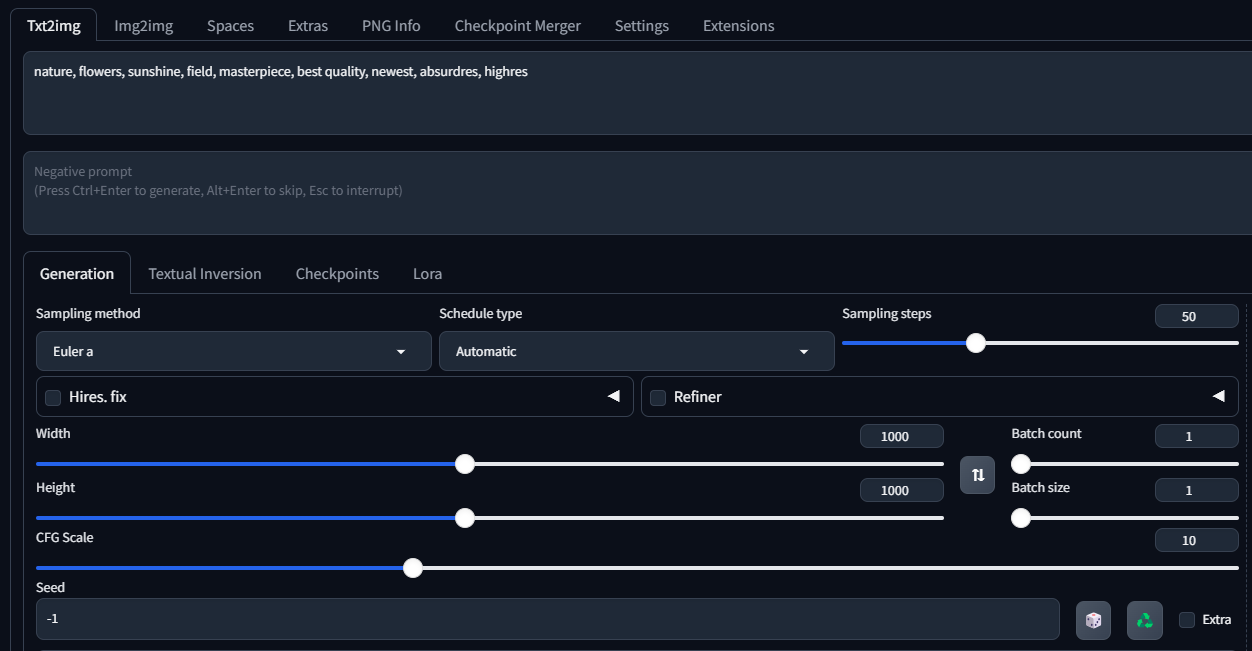
Task: Select the Generation sub-tab
Action: (x=77, y=274)
